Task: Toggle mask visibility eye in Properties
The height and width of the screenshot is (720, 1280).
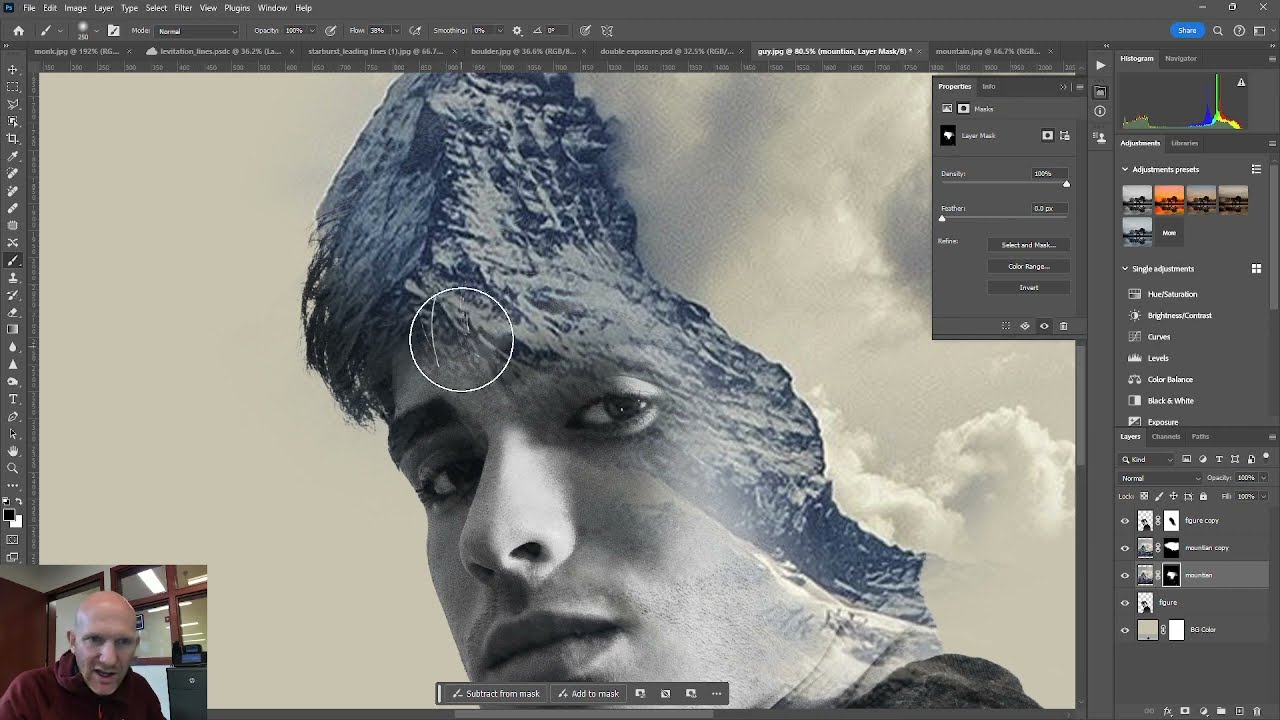Action: click(x=1044, y=326)
